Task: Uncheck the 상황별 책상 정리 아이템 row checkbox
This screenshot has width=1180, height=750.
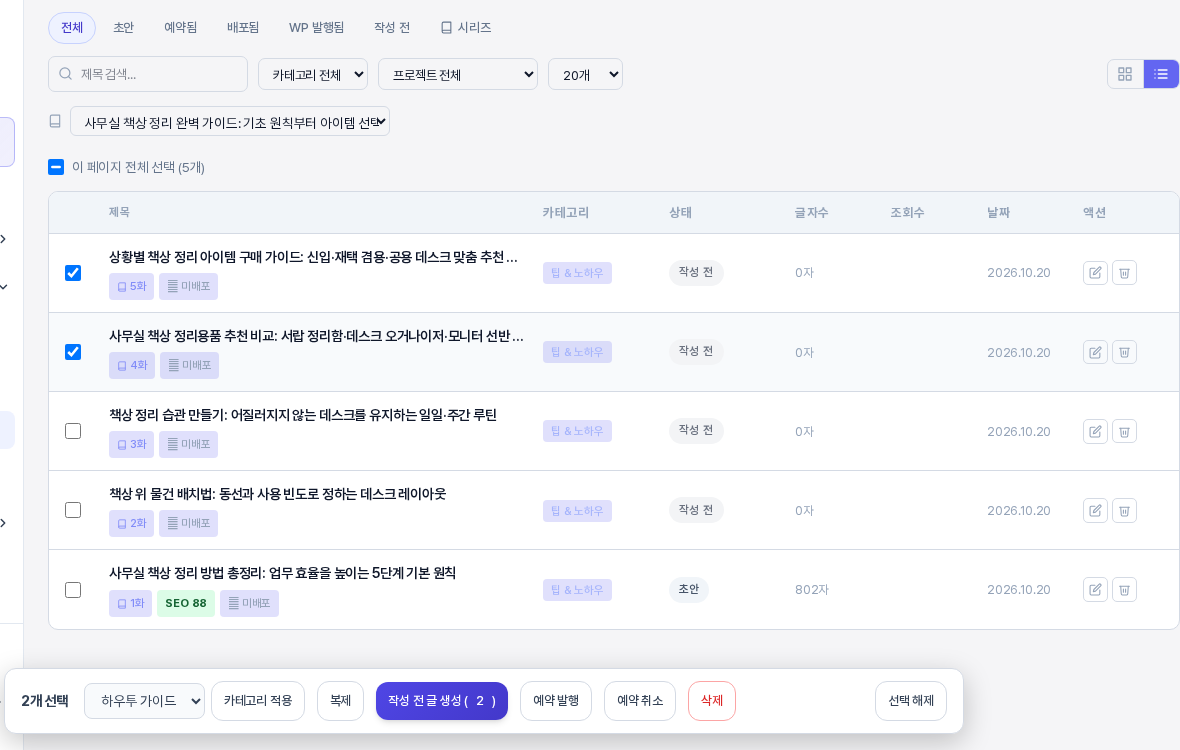Action: [73, 272]
